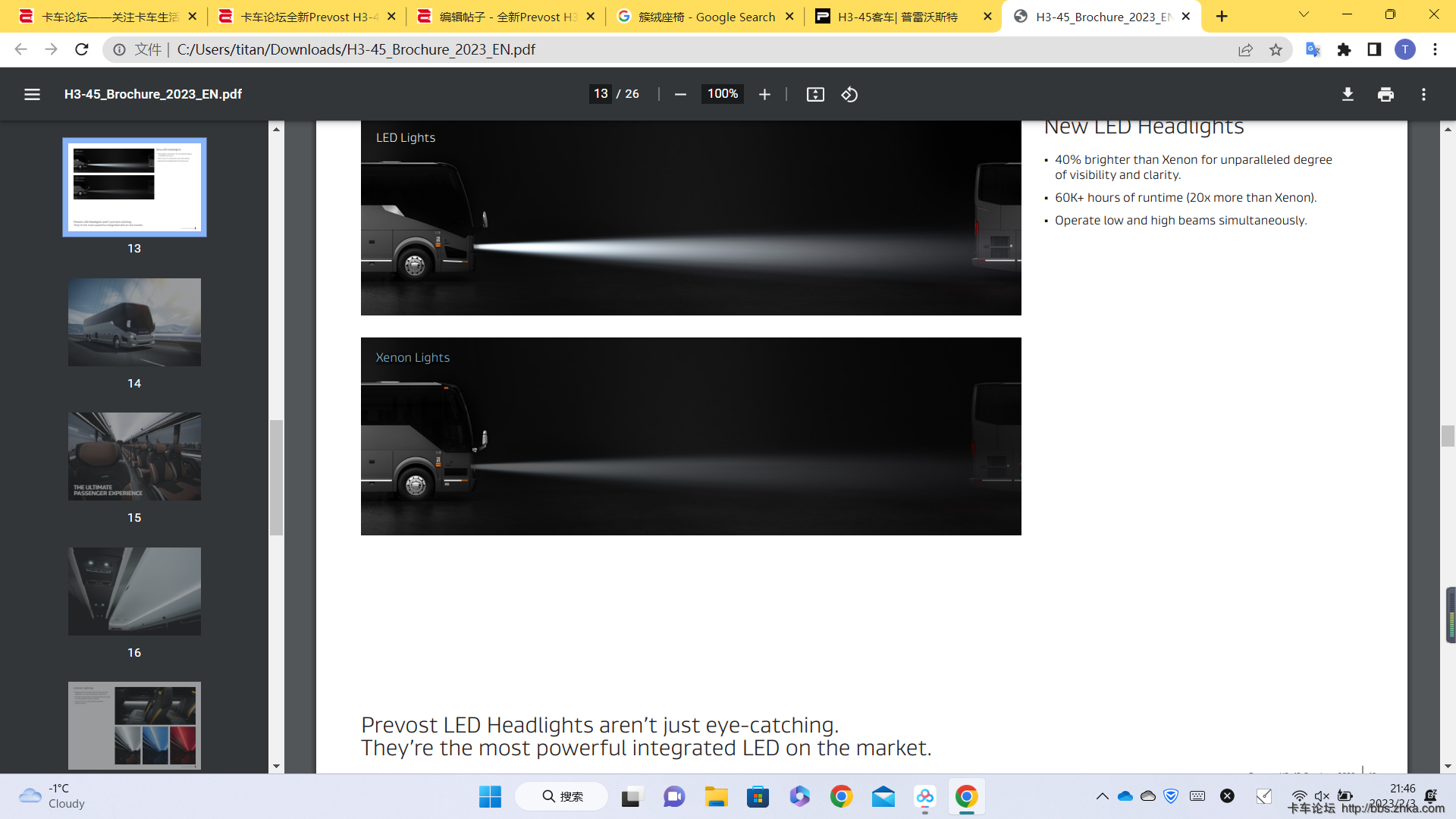Close the Google Search tab
This screenshot has width=1456, height=819.
(x=789, y=16)
